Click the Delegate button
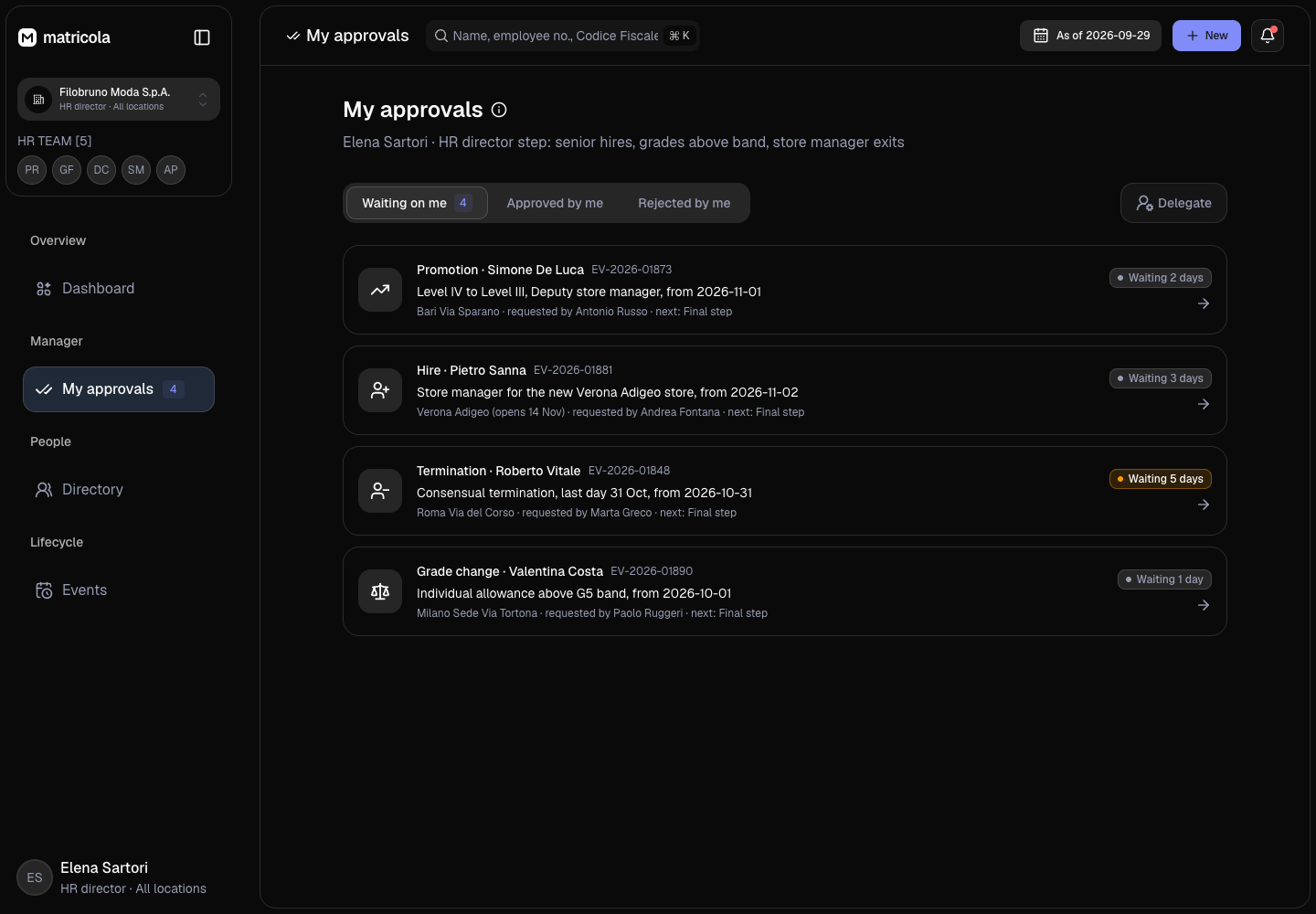The width and height of the screenshot is (1316, 914). 1173,203
